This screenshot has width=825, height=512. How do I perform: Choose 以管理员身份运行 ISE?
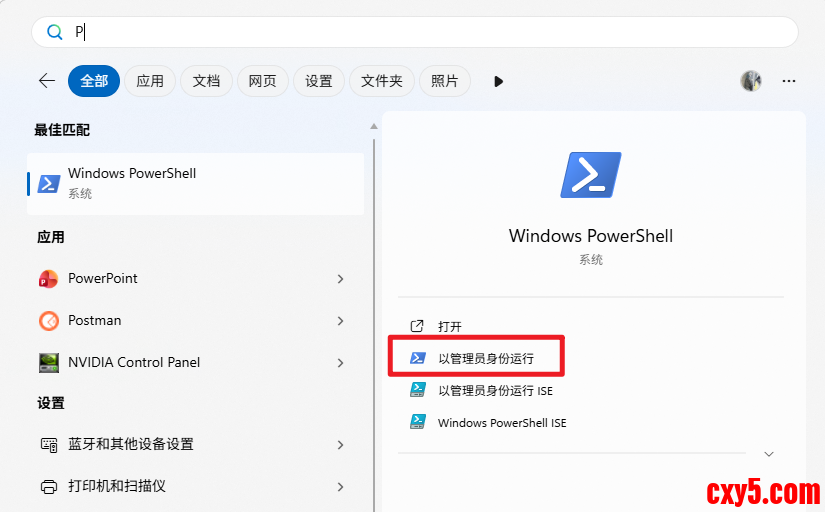tap(495, 391)
